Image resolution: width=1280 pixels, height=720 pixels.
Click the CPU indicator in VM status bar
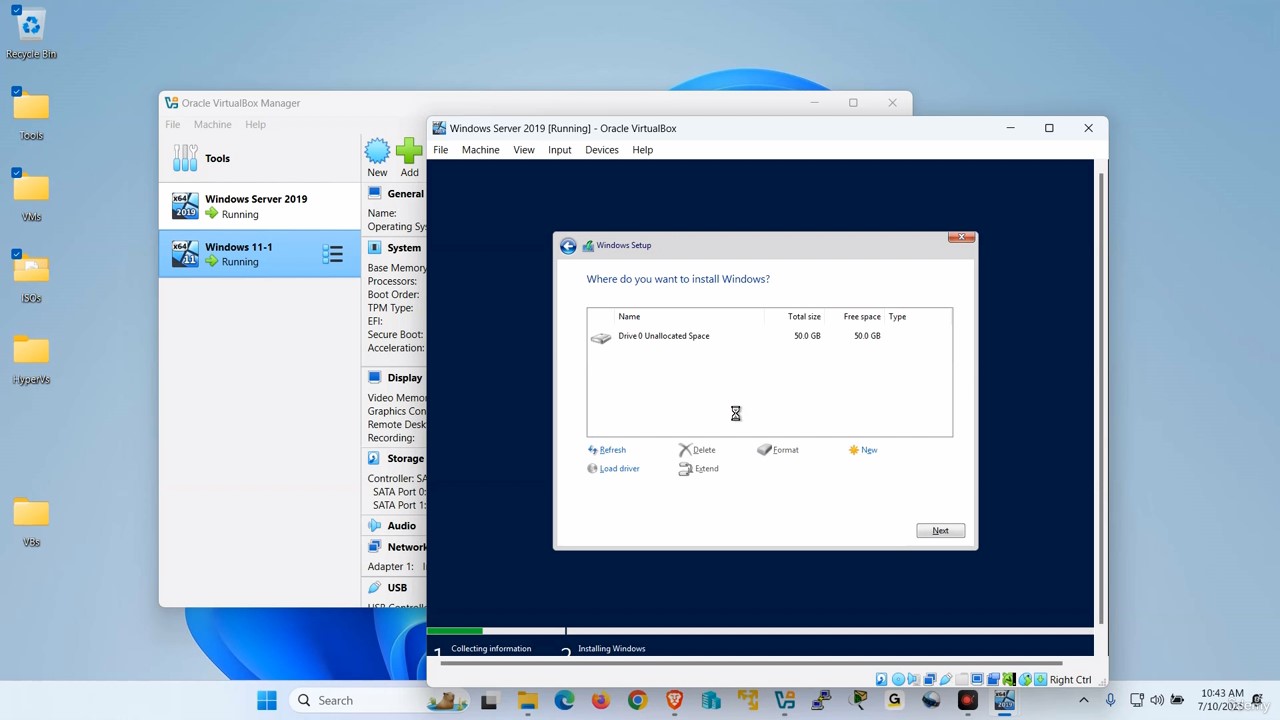coord(1009,679)
